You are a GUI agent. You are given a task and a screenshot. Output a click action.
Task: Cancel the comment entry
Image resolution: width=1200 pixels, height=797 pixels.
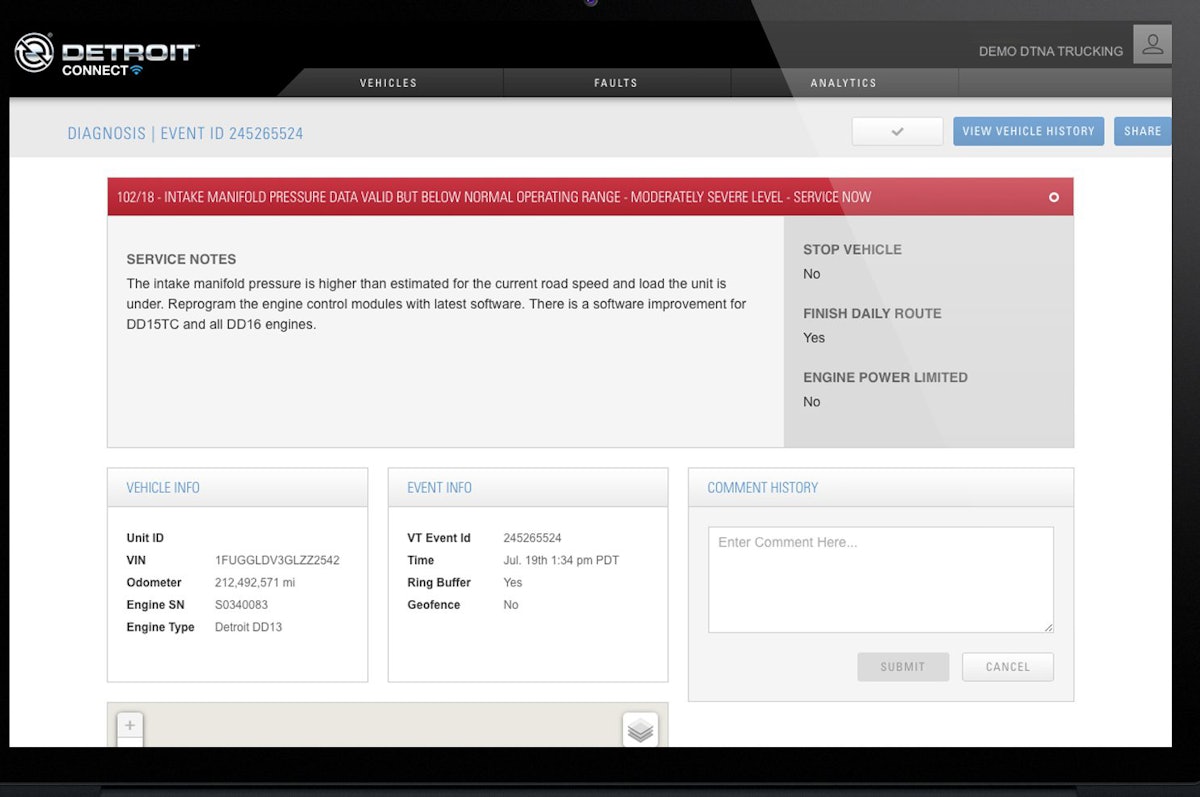(x=1007, y=667)
